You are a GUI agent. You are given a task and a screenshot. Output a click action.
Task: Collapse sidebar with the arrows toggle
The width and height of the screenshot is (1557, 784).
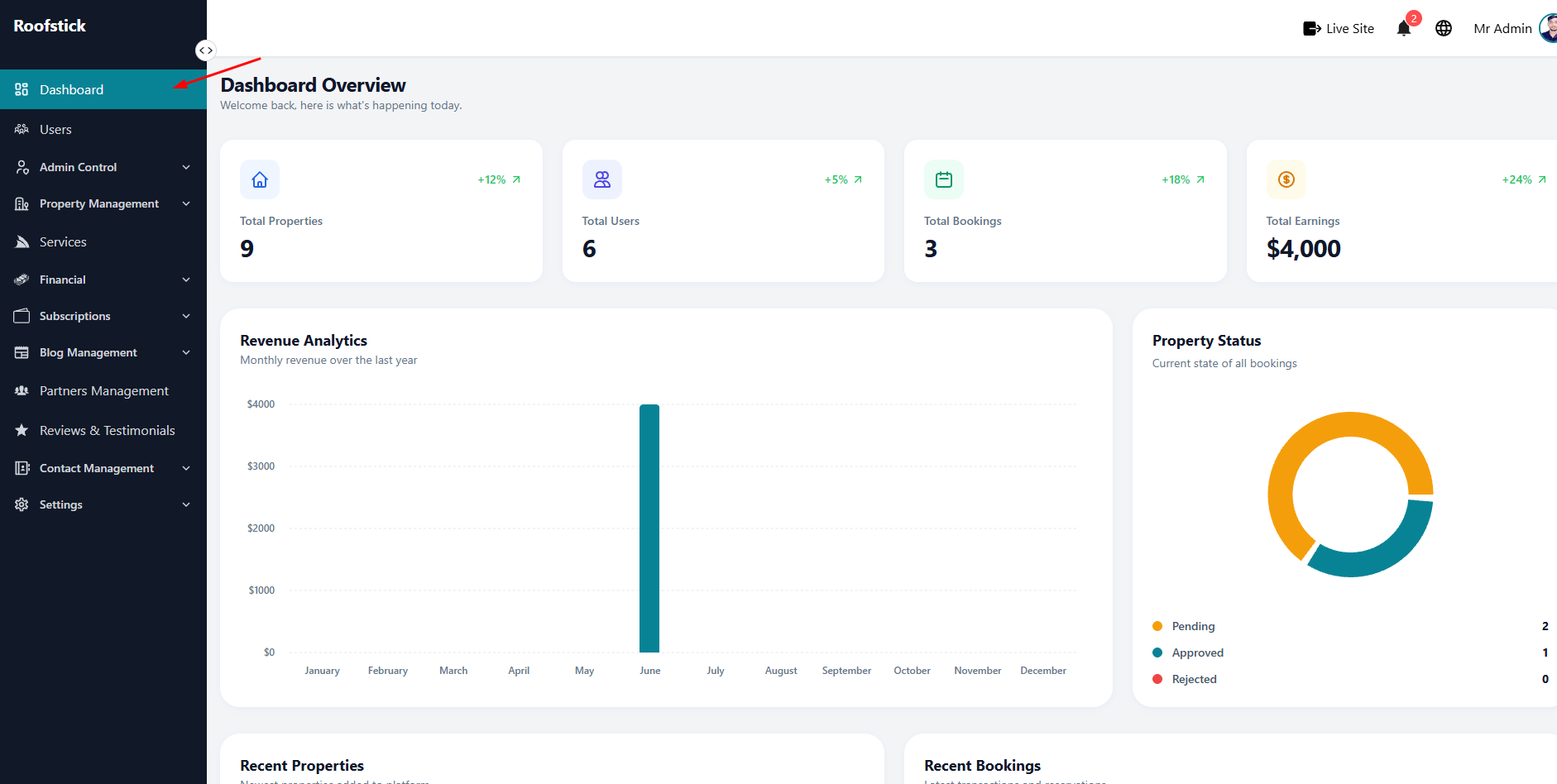205,50
